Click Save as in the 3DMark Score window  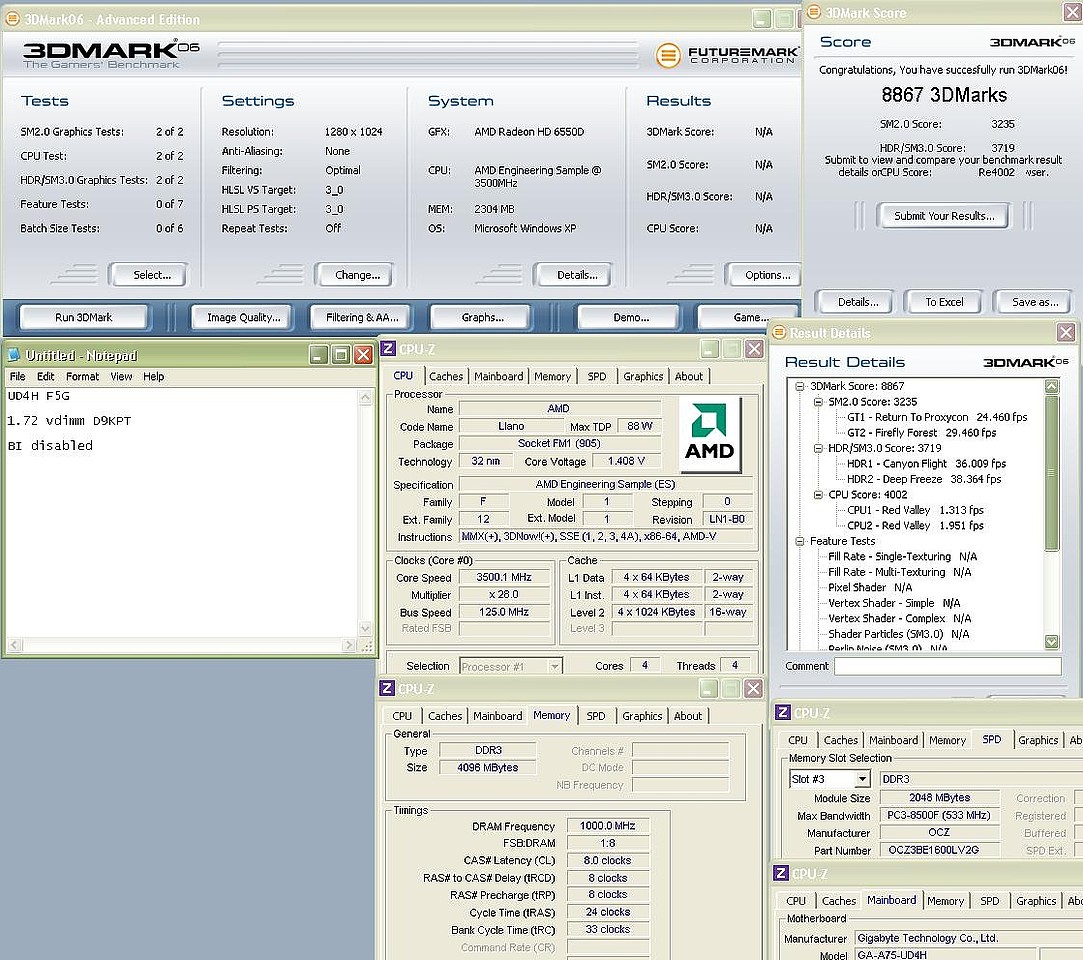point(1034,302)
